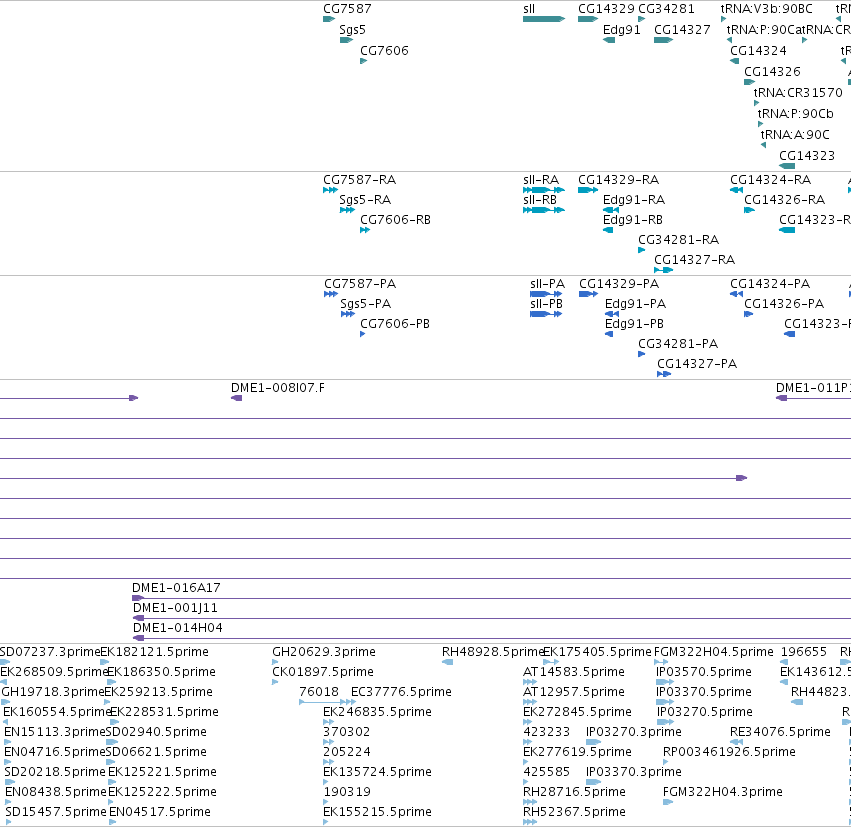The image size is (851, 827).
Task: Select the EC37776.5prime EST label
Action: pyautogui.click(x=402, y=692)
